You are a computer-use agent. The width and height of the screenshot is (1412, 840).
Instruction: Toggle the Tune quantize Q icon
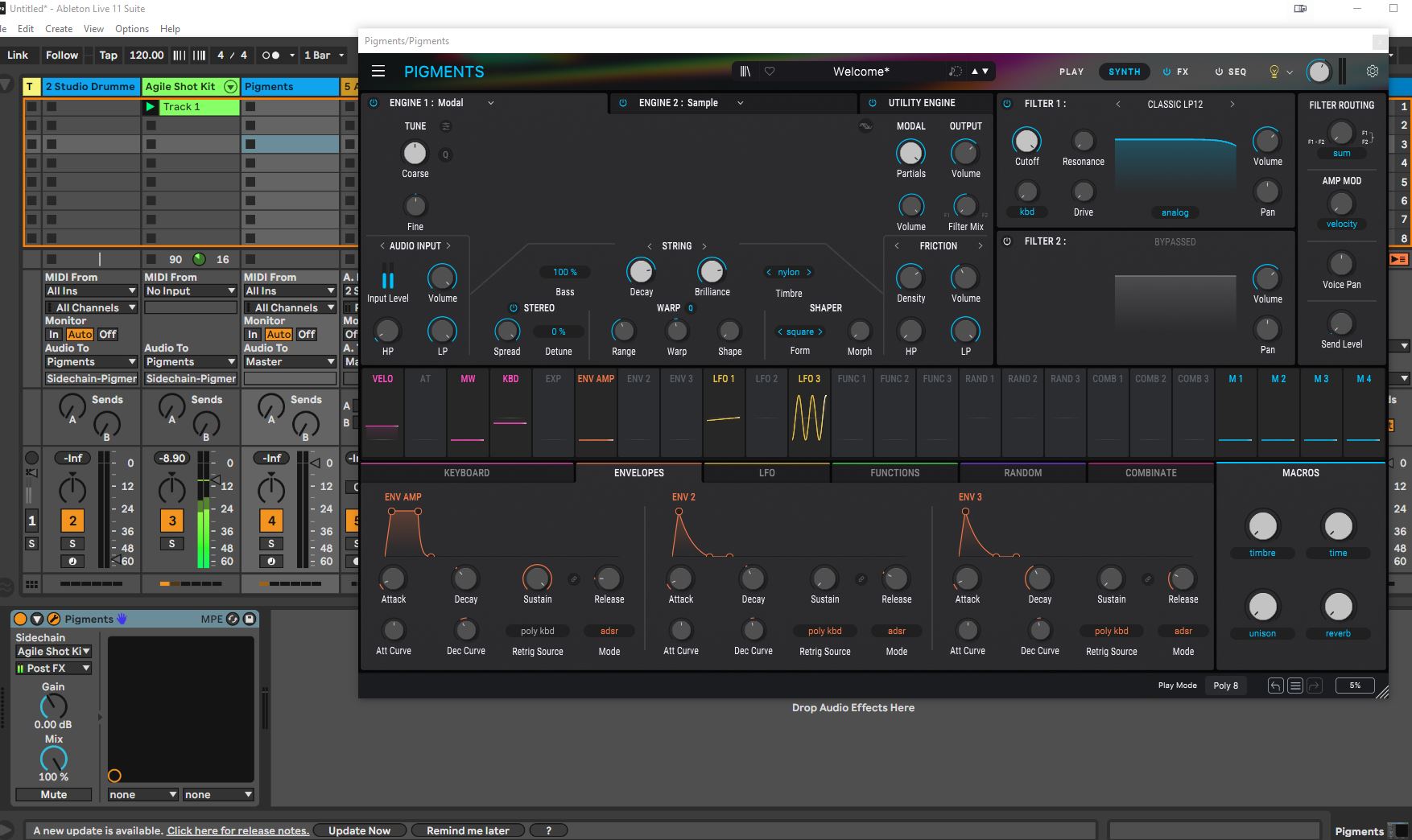click(x=445, y=154)
